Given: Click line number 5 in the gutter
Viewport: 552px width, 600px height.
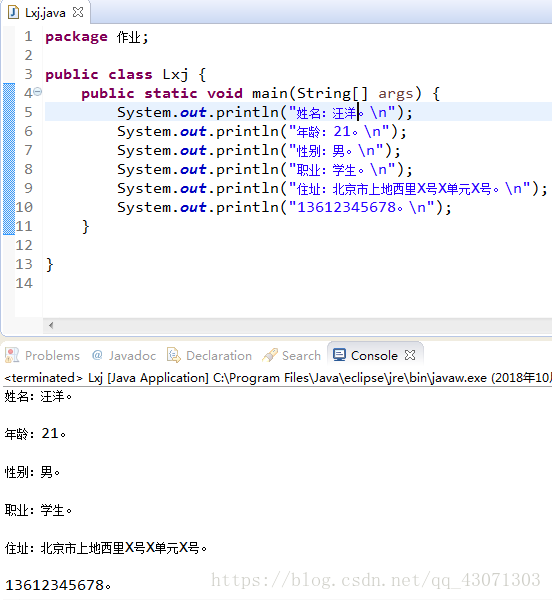Looking at the screenshot, I should tap(28, 112).
